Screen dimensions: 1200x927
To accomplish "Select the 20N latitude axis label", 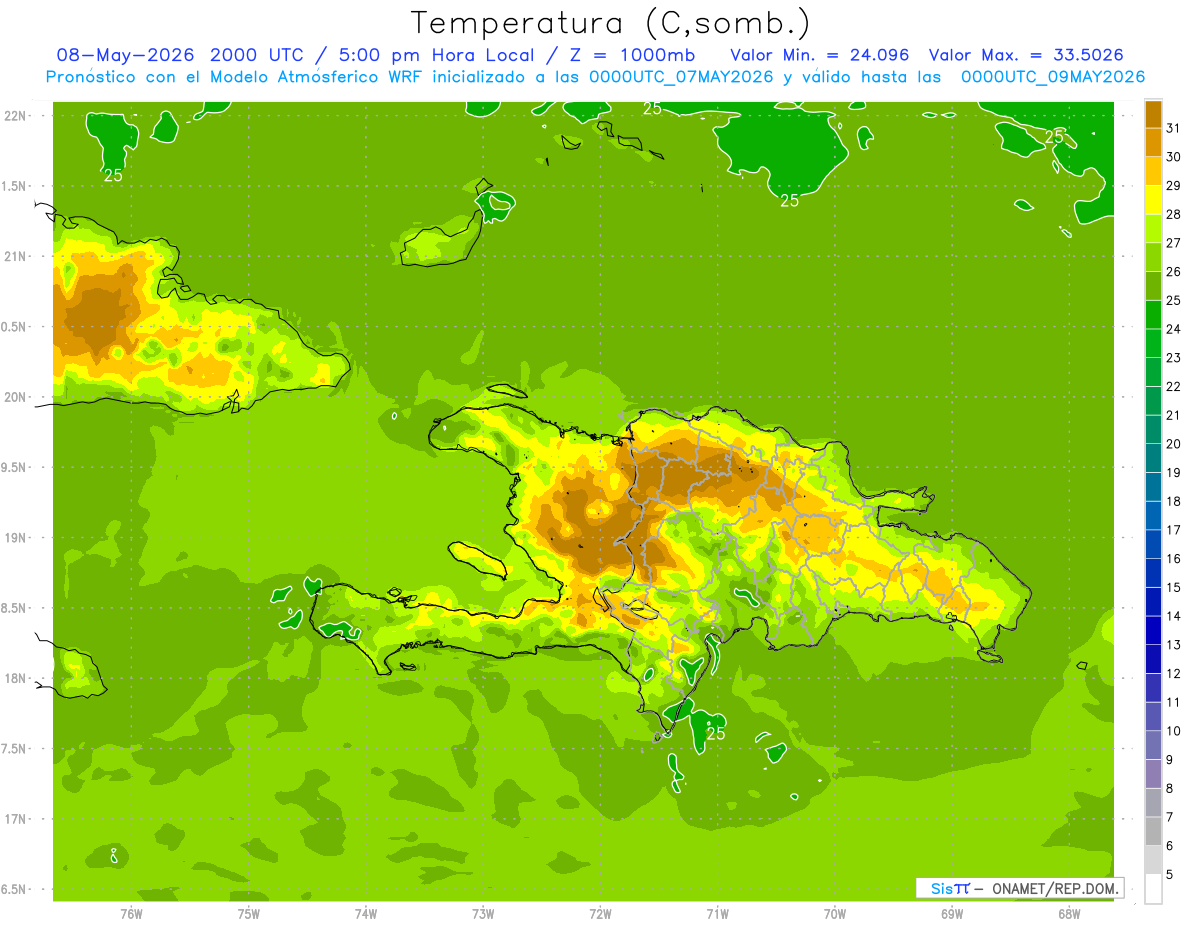I will [x=15, y=397].
